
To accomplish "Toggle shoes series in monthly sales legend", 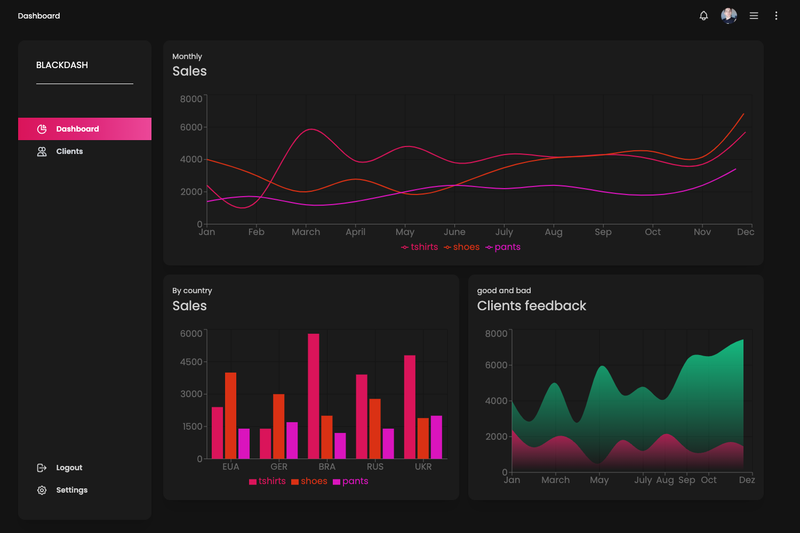I will pos(461,247).
